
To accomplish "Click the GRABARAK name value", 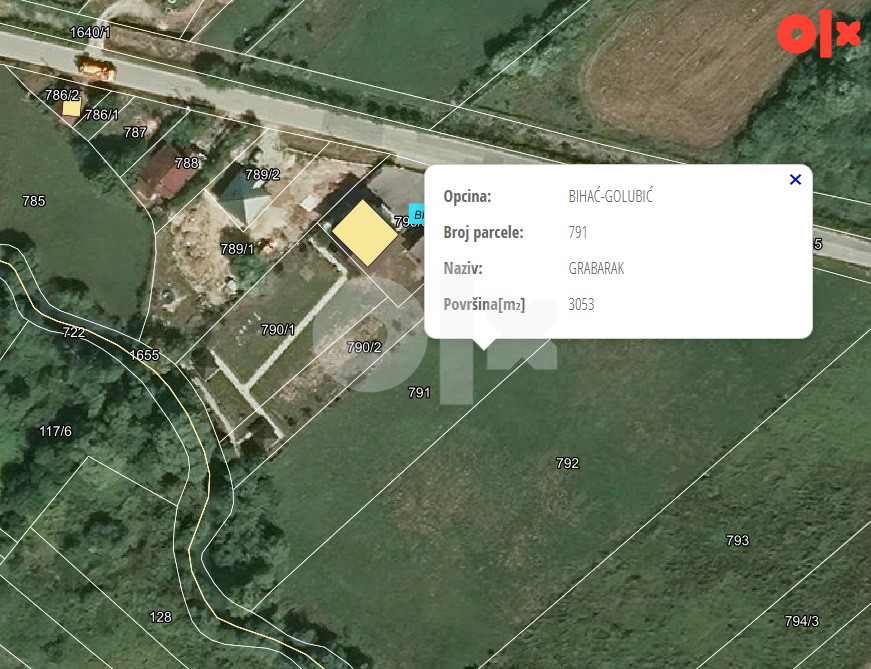I will point(596,268).
